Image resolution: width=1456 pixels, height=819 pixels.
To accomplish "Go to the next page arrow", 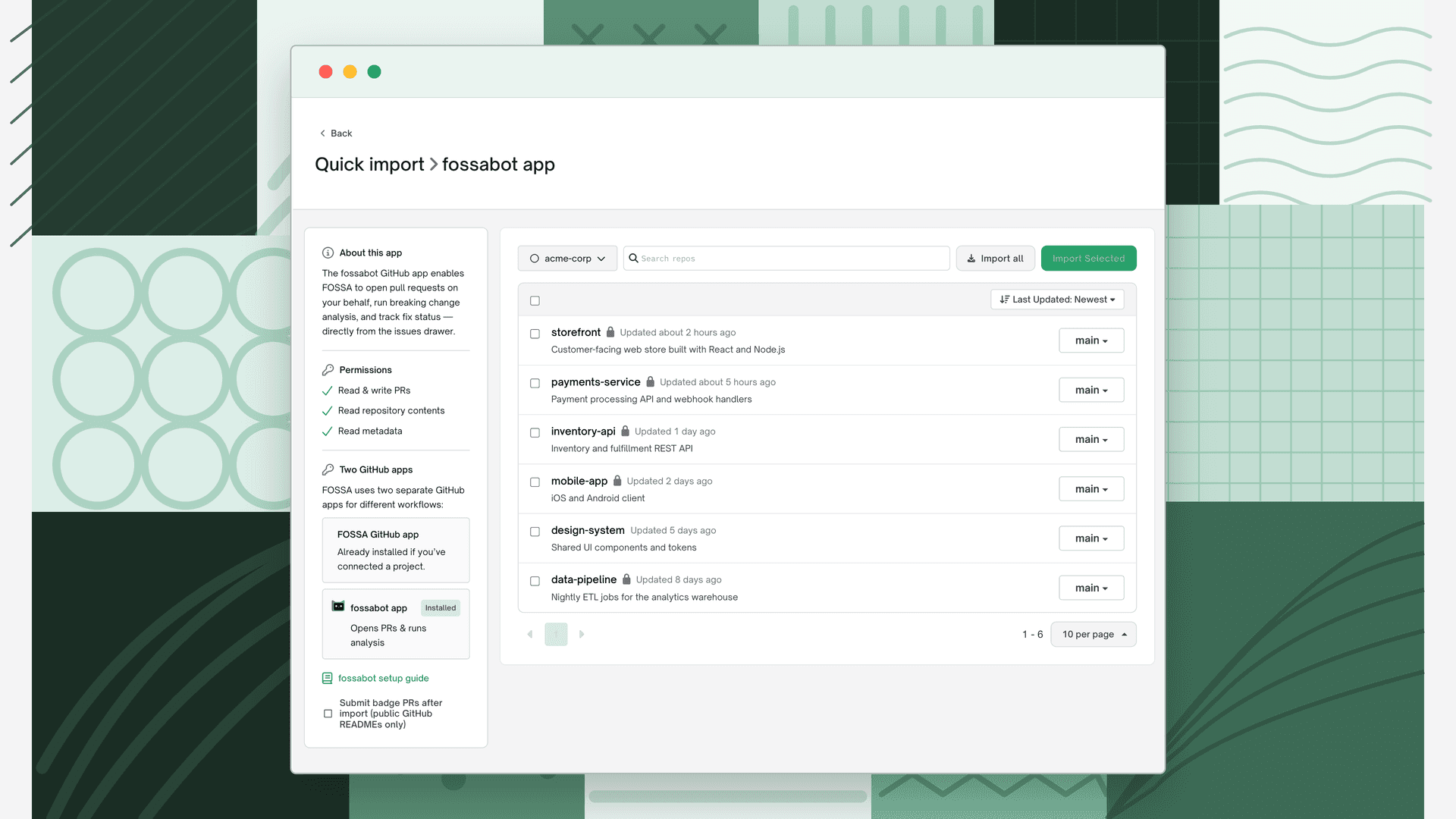I will click(x=582, y=634).
